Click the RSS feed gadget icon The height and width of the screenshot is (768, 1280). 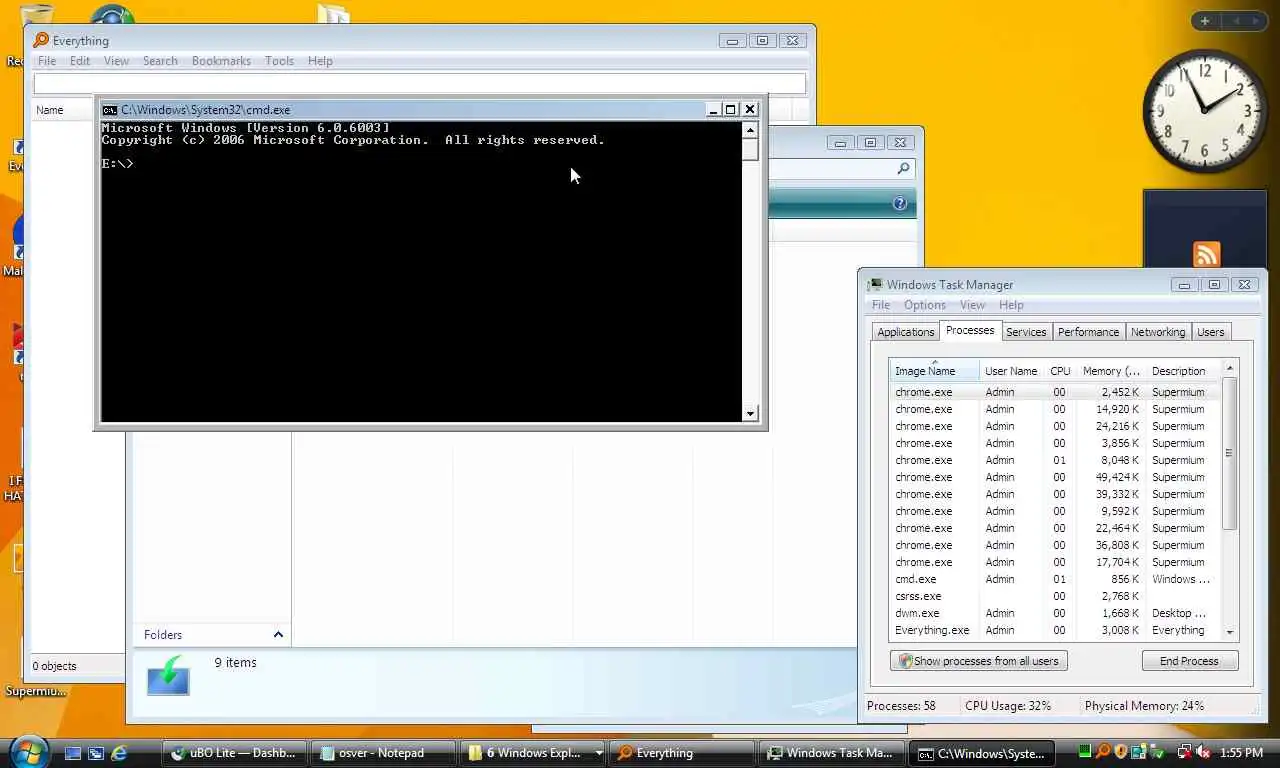[1207, 254]
